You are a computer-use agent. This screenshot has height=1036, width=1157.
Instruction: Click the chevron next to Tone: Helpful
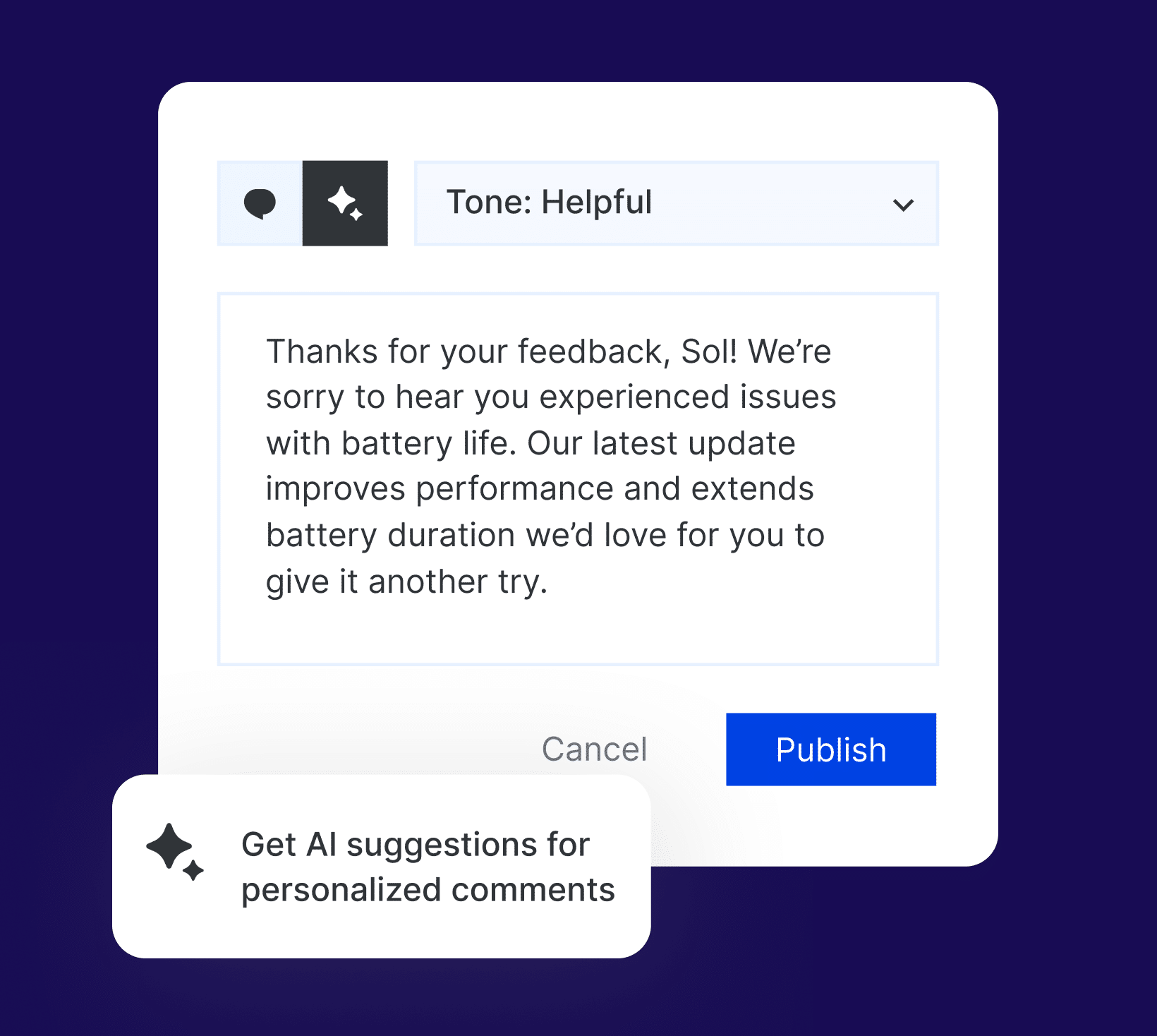coord(903,205)
